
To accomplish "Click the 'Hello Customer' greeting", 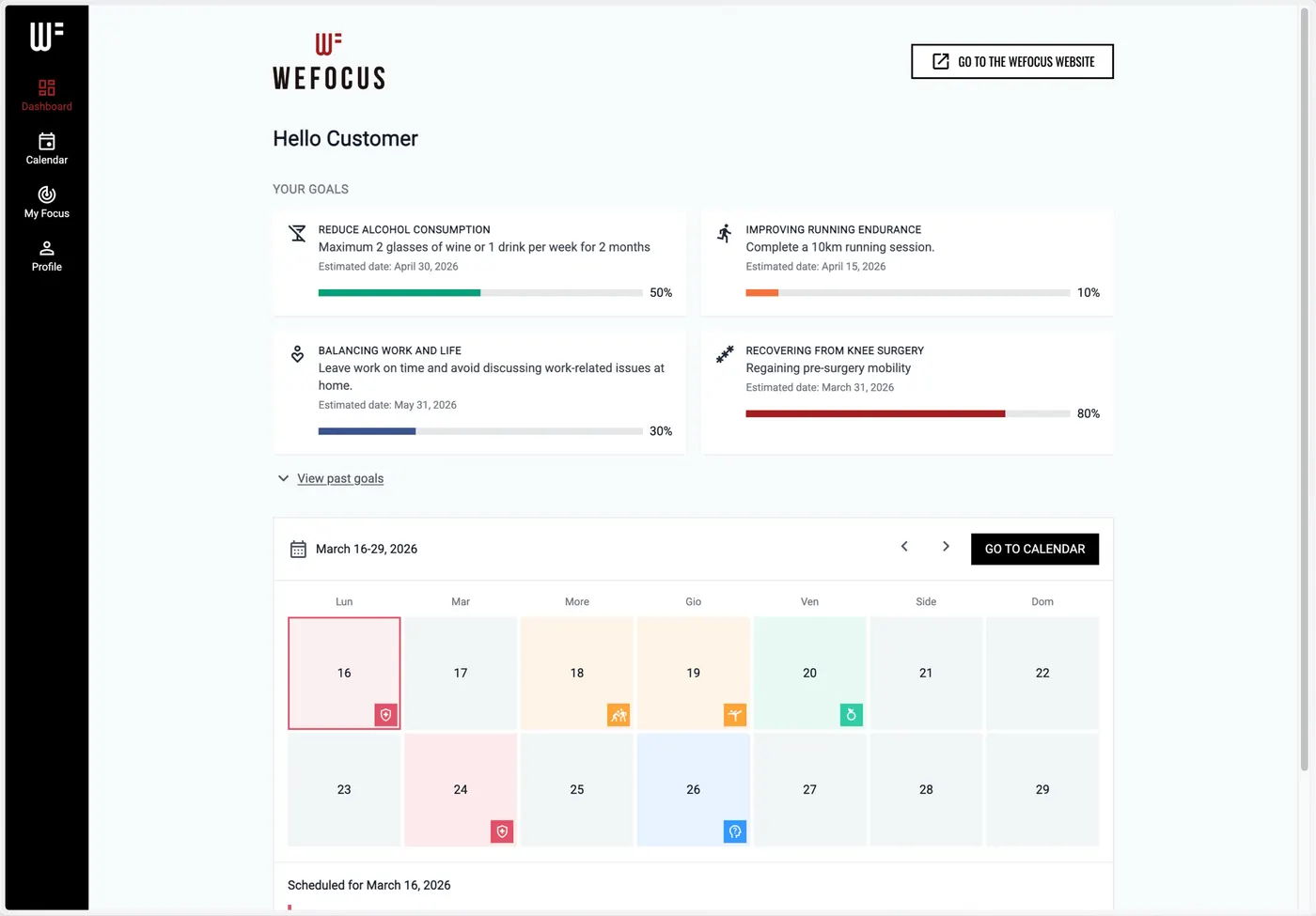I will [x=345, y=138].
